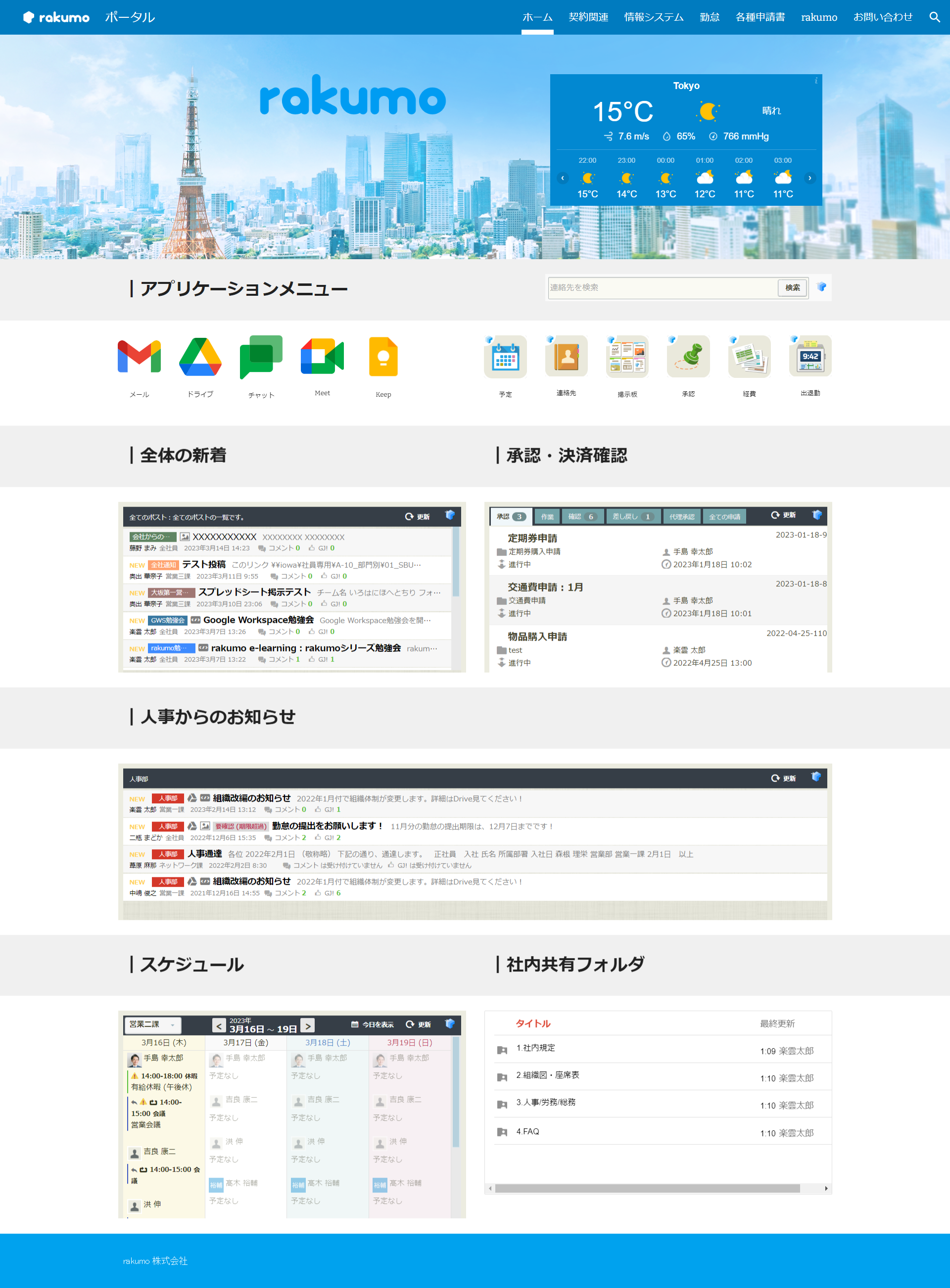Image resolution: width=950 pixels, height=1288 pixels.
Task: Show earlier hours in weather forecast
Action: point(563,178)
